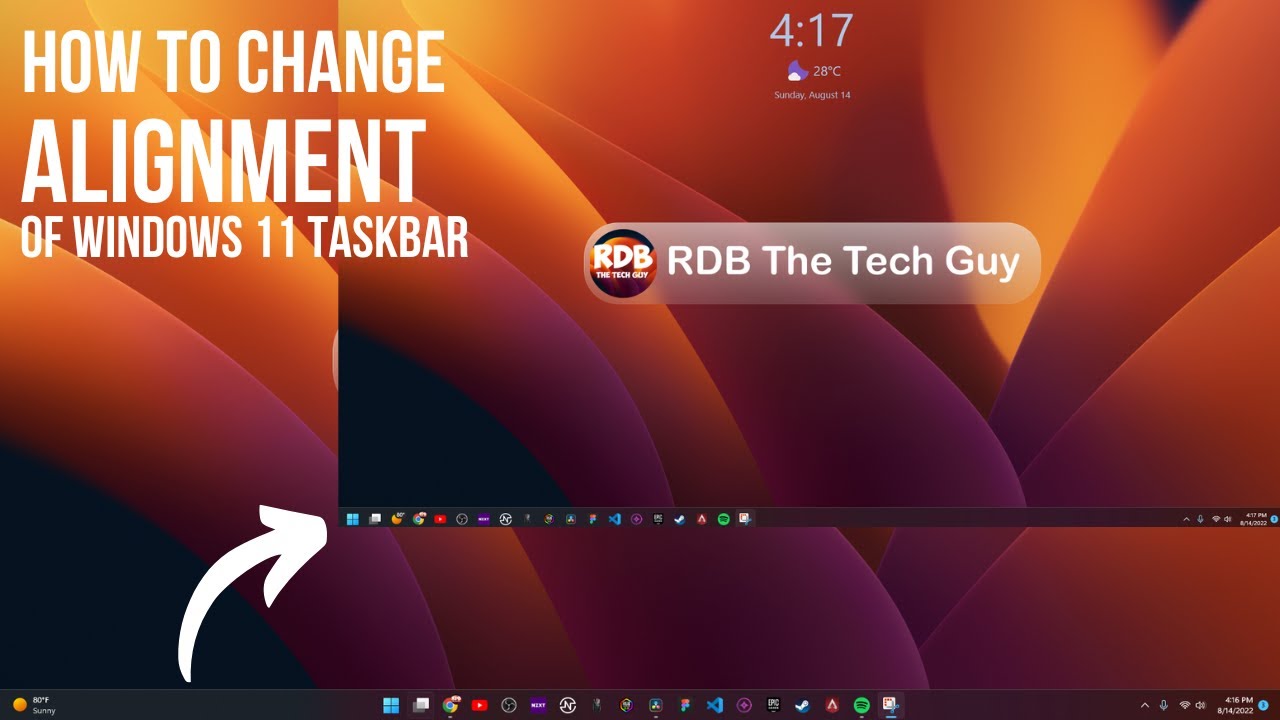This screenshot has height=720, width=1280.
Task: Open Figma from the centered bottom taskbar
Action: tap(685, 705)
